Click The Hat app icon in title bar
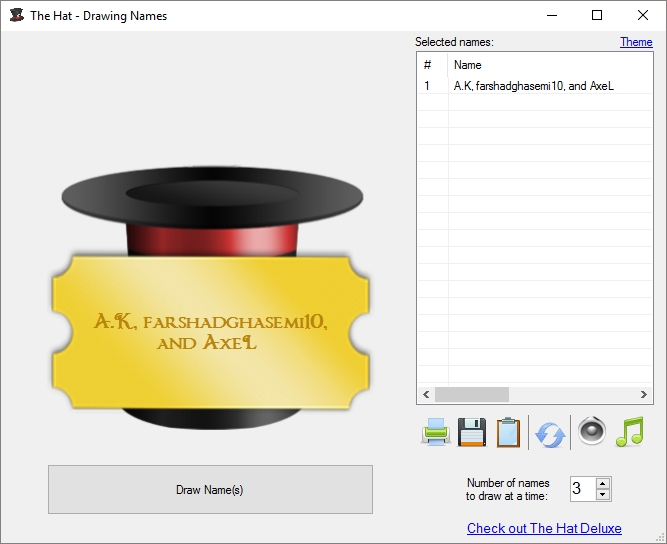667x544 pixels. [x=16, y=15]
